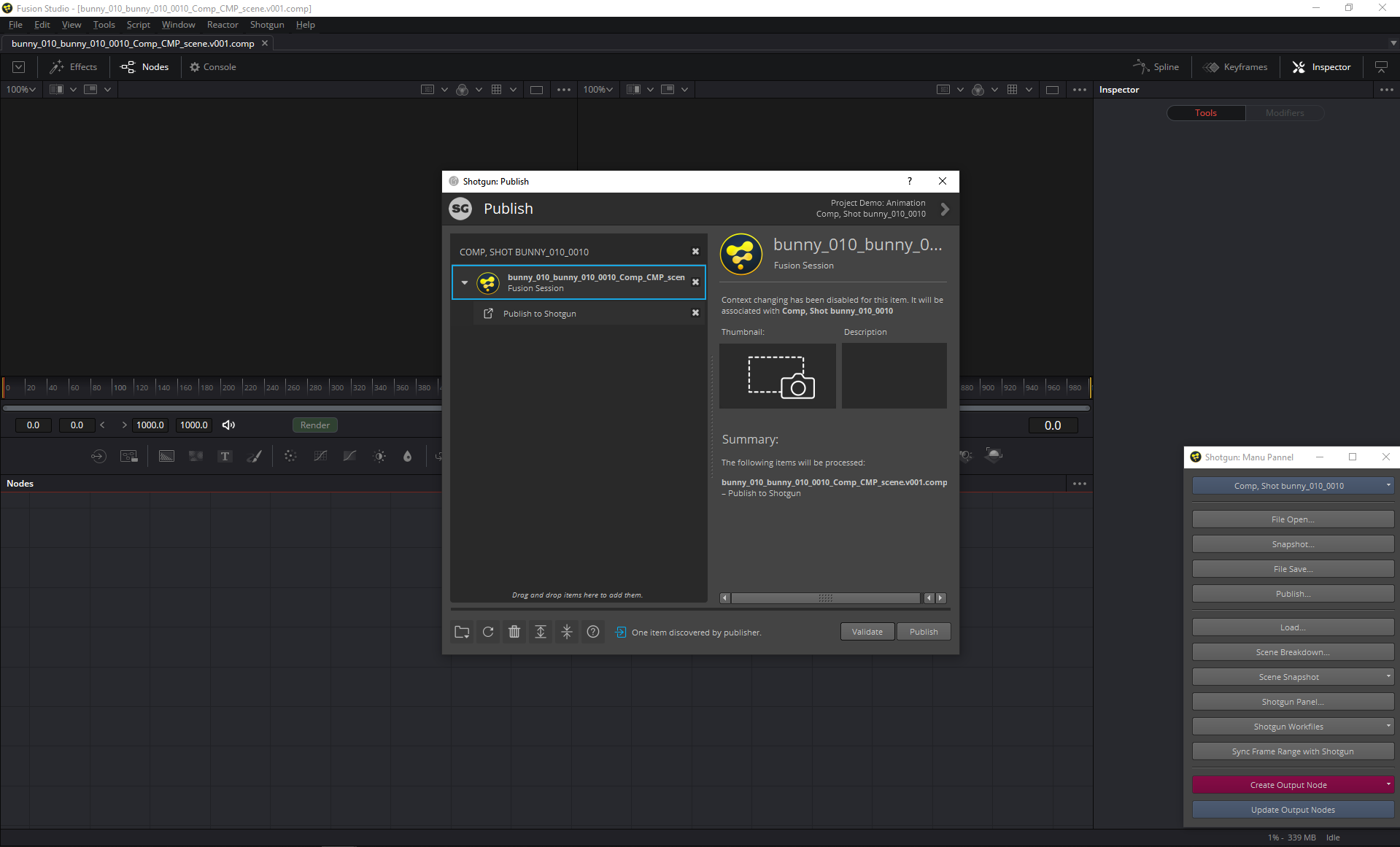Open the Reactor menu
This screenshot has height=847, width=1400.
click(223, 25)
